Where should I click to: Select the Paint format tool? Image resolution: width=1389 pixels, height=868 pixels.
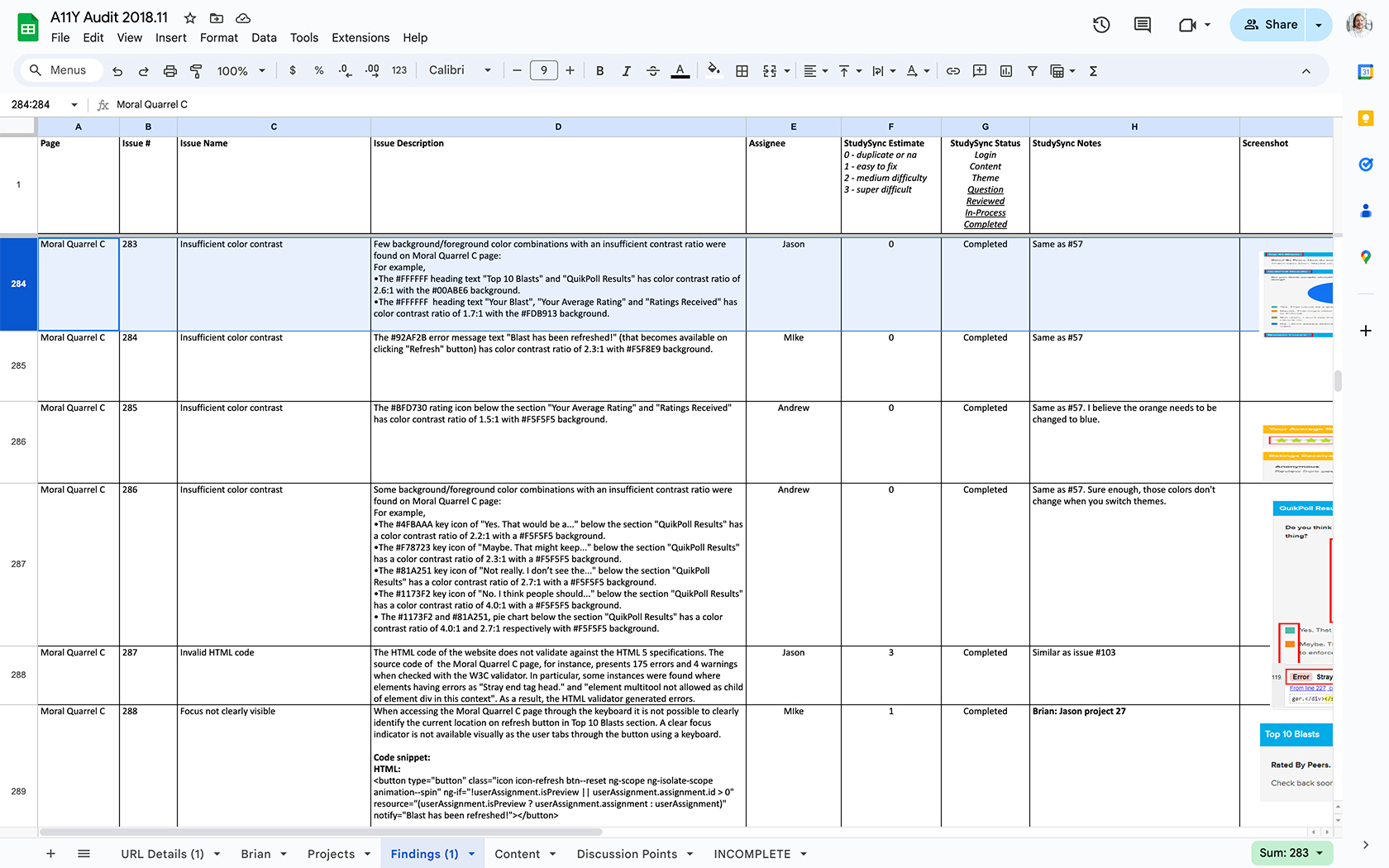pyautogui.click(x=196, y=71)
